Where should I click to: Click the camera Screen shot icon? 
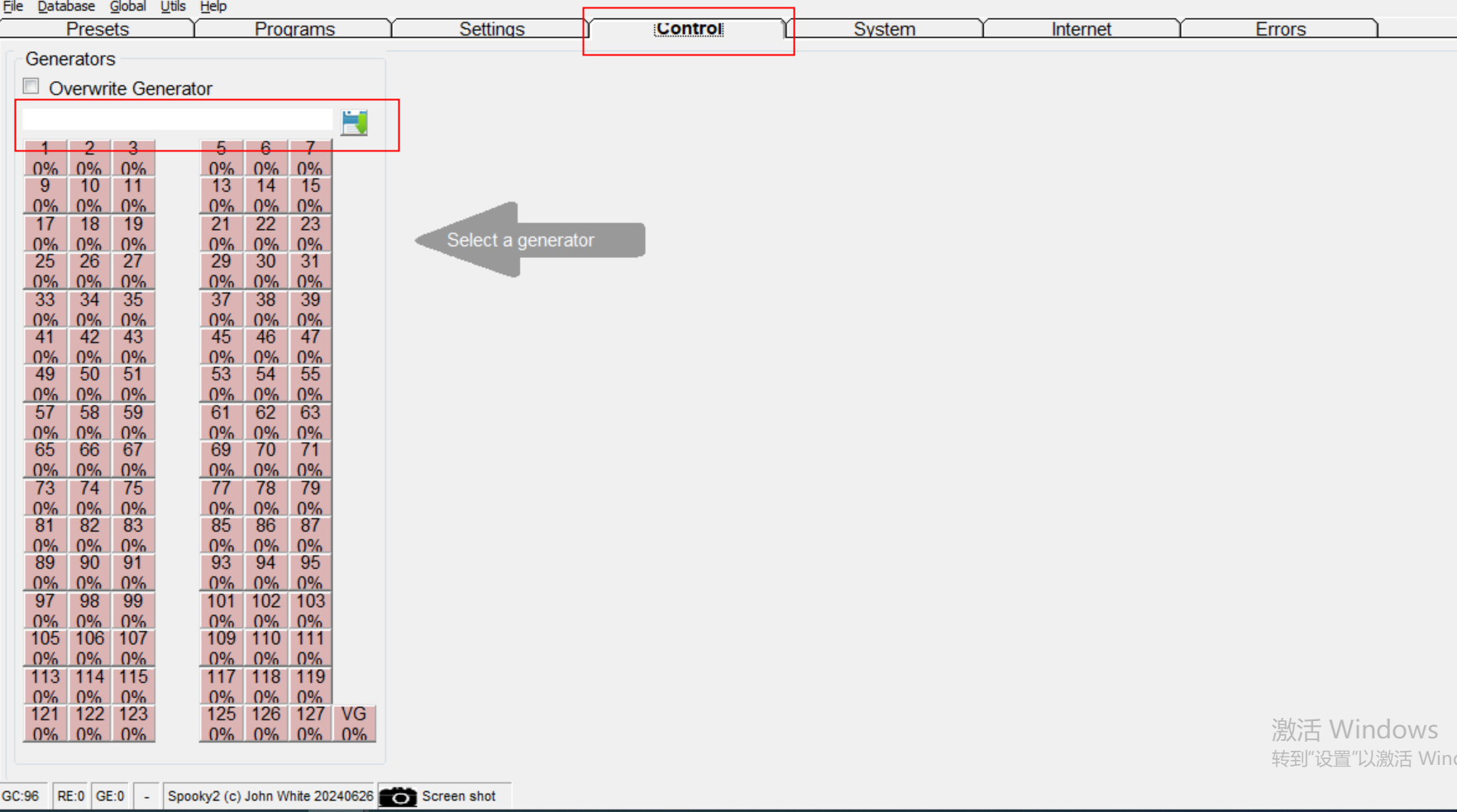pyautogui.click(x=398, y=796)
